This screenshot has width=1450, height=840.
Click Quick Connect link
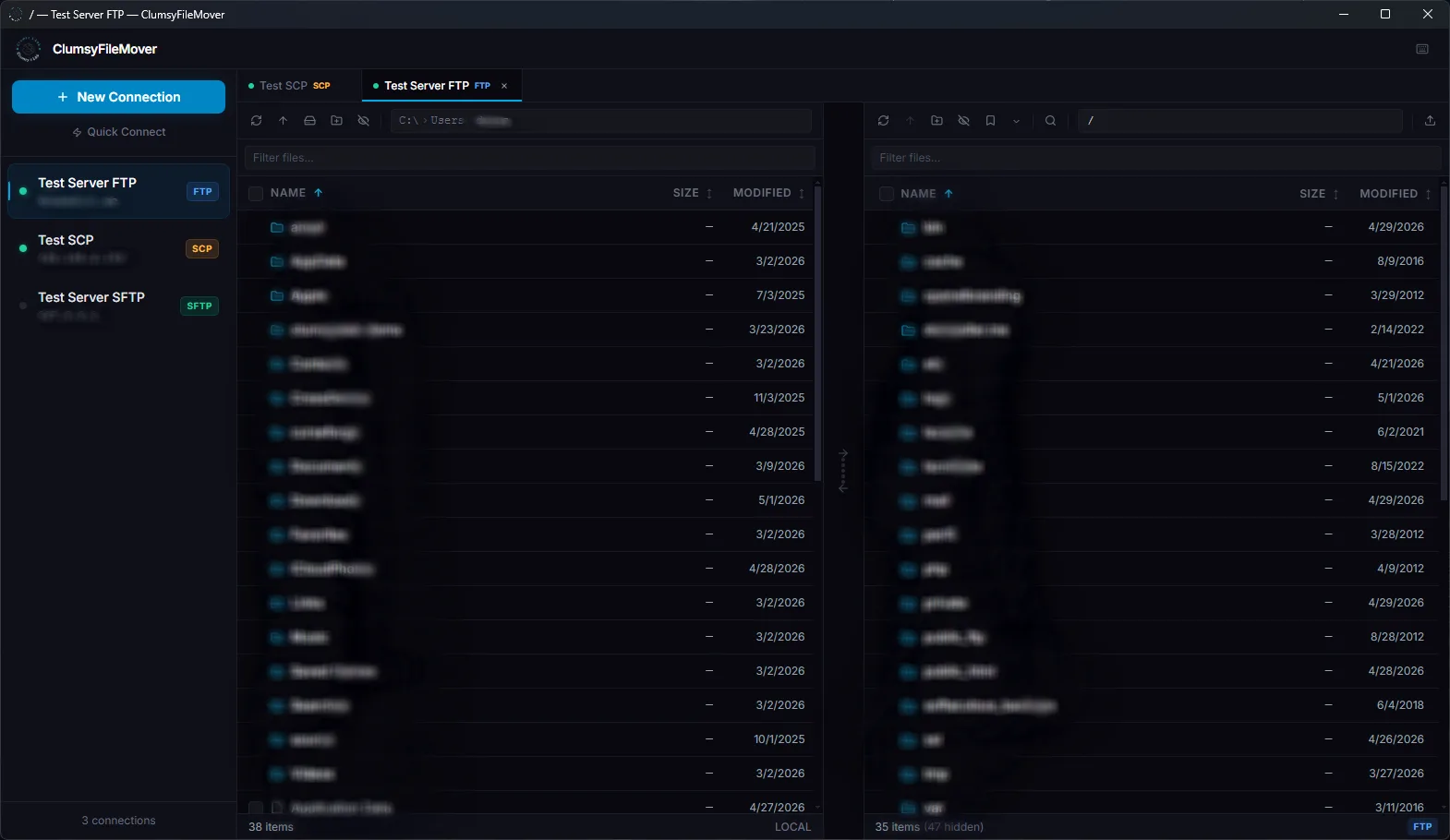click(x=119, y=132)
